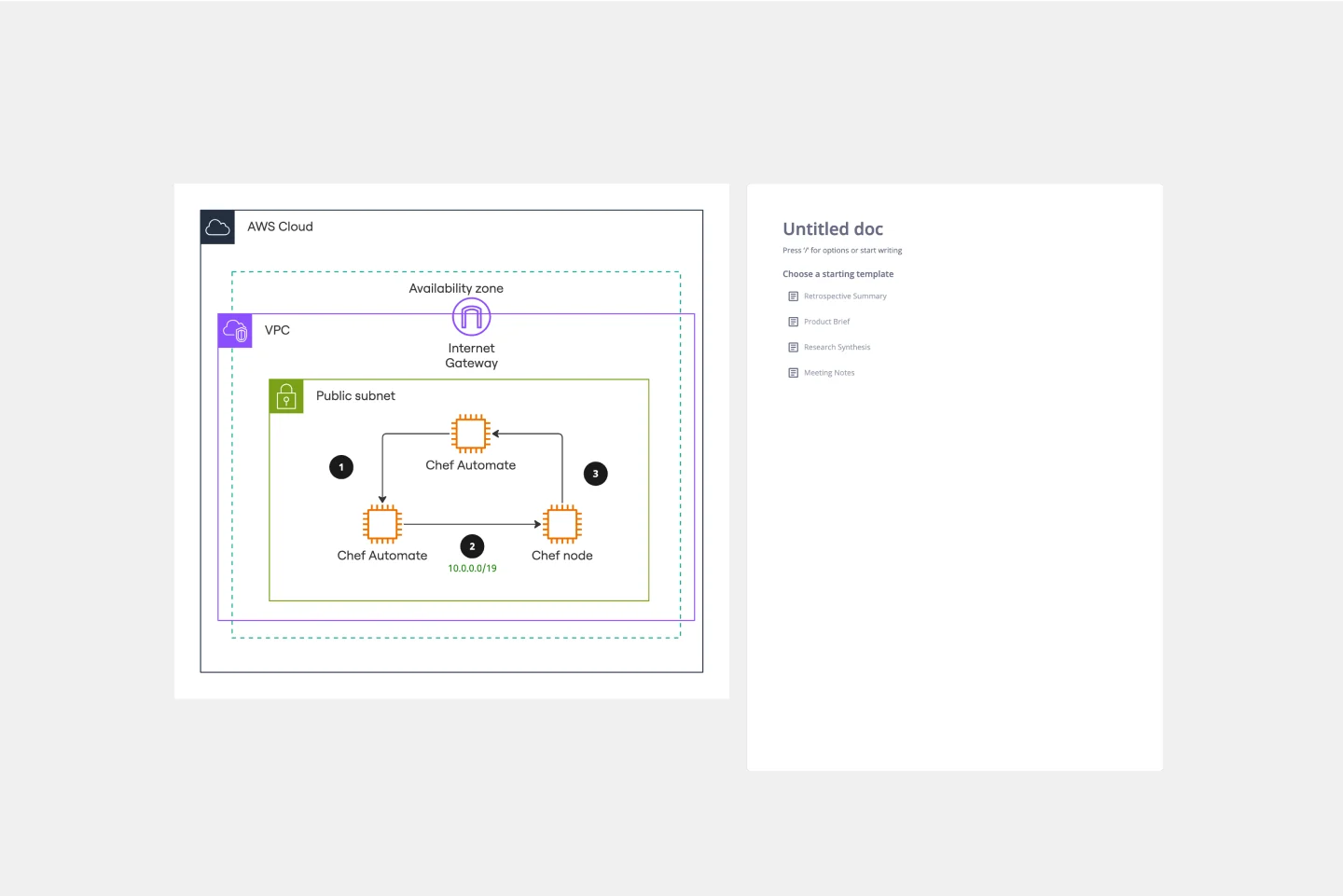
Task: Select the top Chef Automate label
Action: (471, 464)
